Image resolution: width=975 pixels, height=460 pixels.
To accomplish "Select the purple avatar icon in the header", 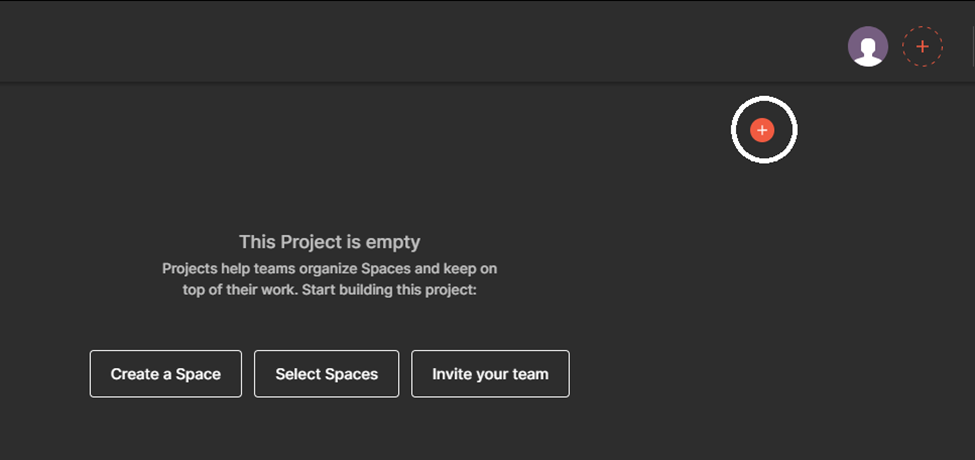I will click(x=868, y=47).
